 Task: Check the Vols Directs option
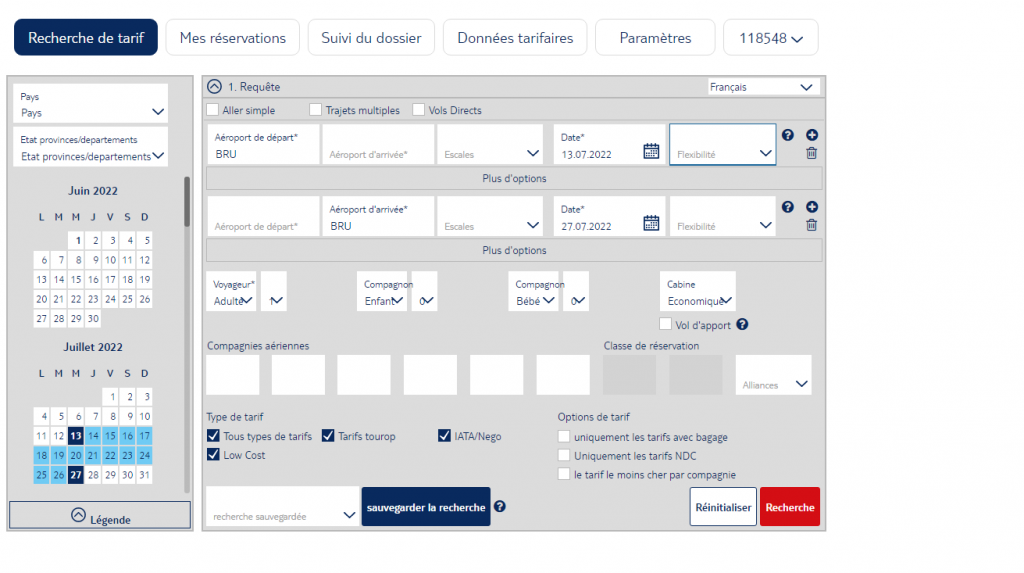pos(419,110)
